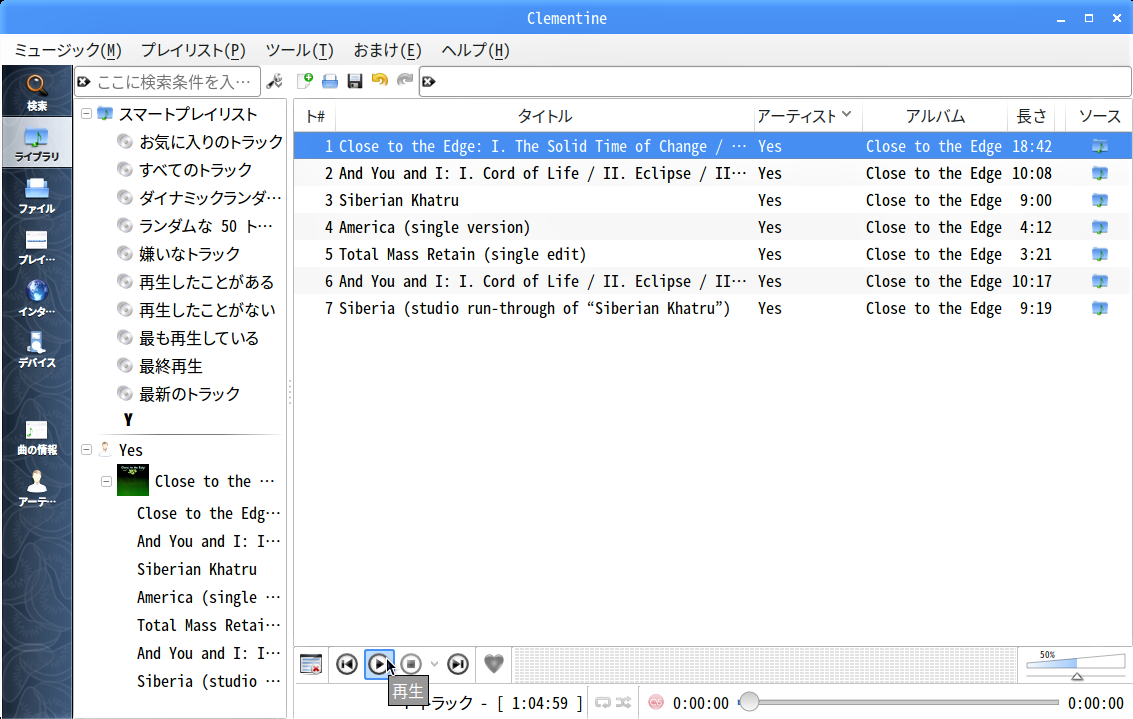
Task: Open the 検索 search sidebar tab
Action: pos(37,93)
